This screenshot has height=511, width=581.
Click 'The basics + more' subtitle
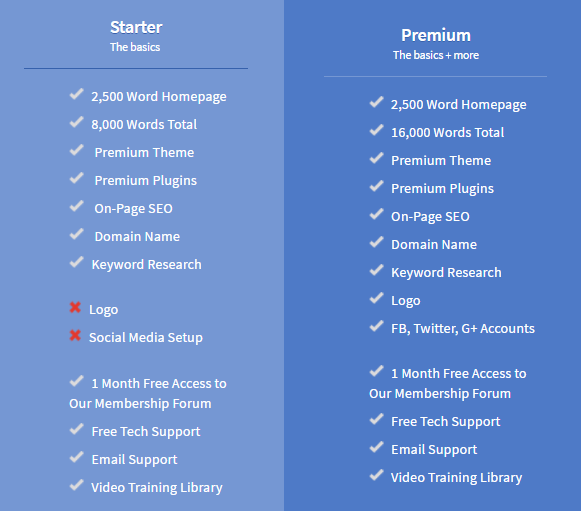point(436,55)
